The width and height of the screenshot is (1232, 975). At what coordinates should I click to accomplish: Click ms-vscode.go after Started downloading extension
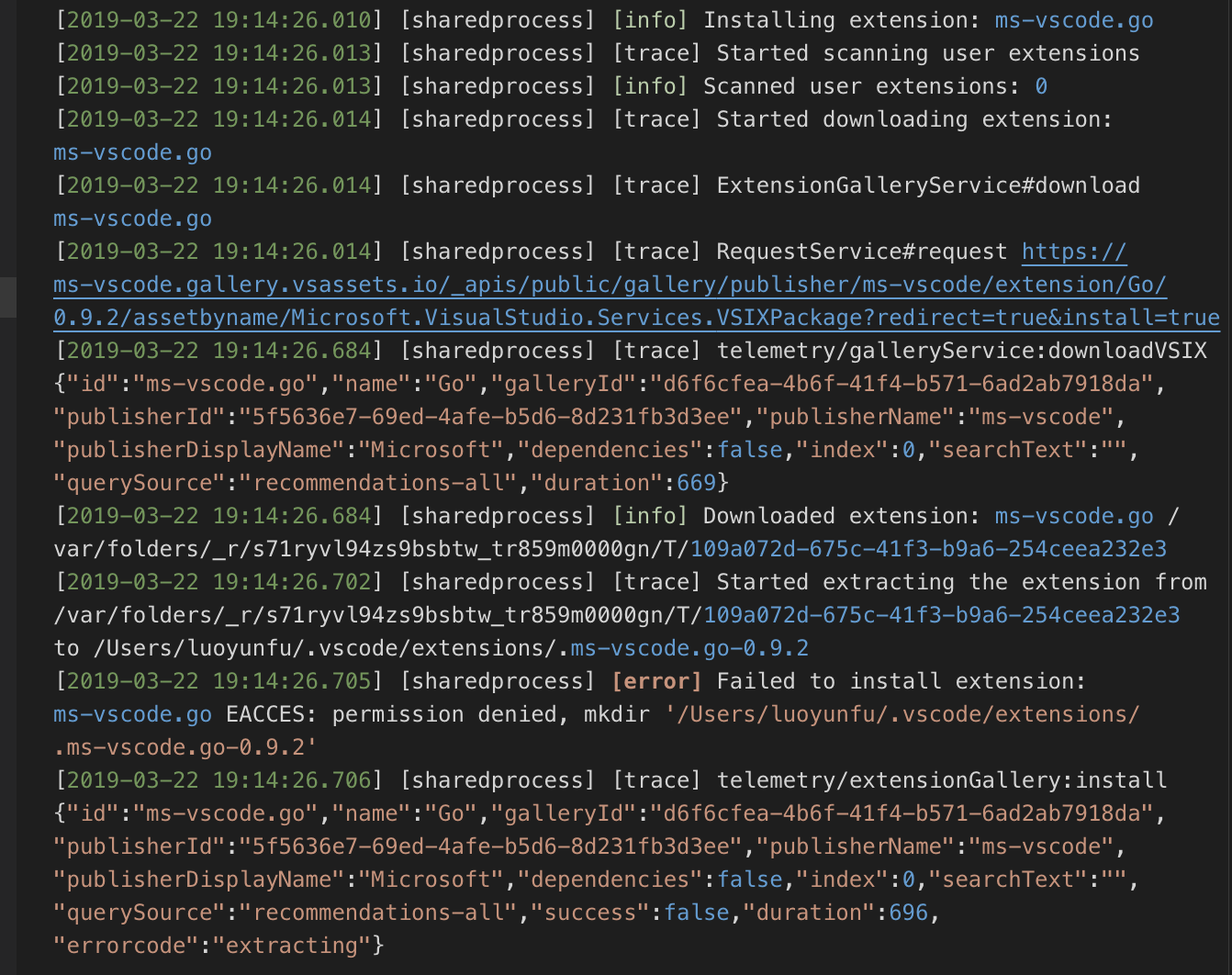tap(131, 151)
